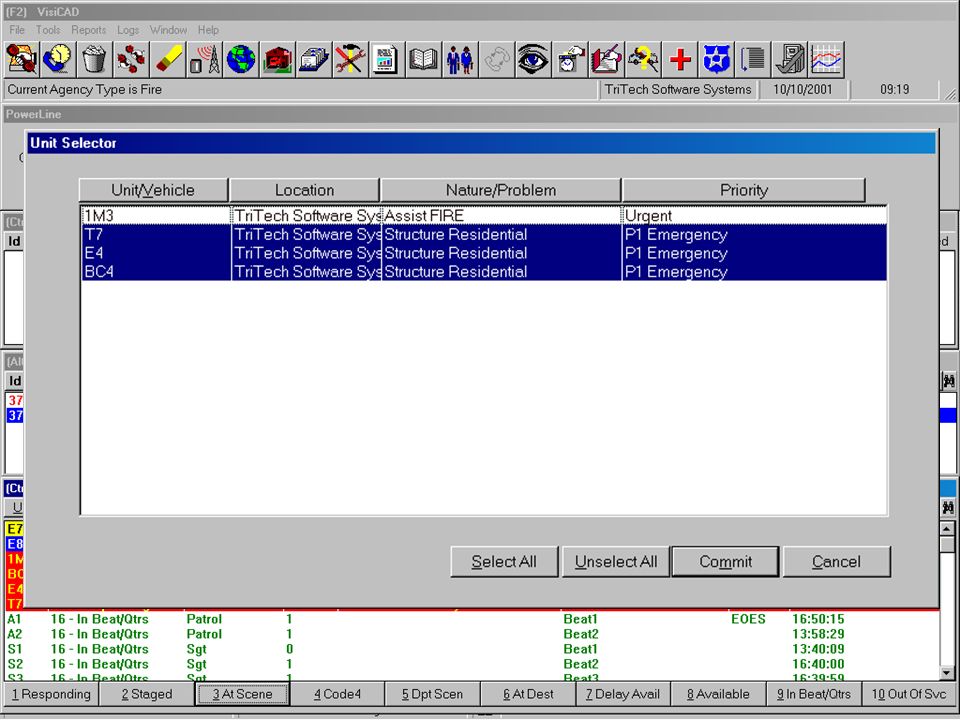
Task: Click the 7 Delay Avail status button
Action: pyautogui.click(x=623, y=694)
